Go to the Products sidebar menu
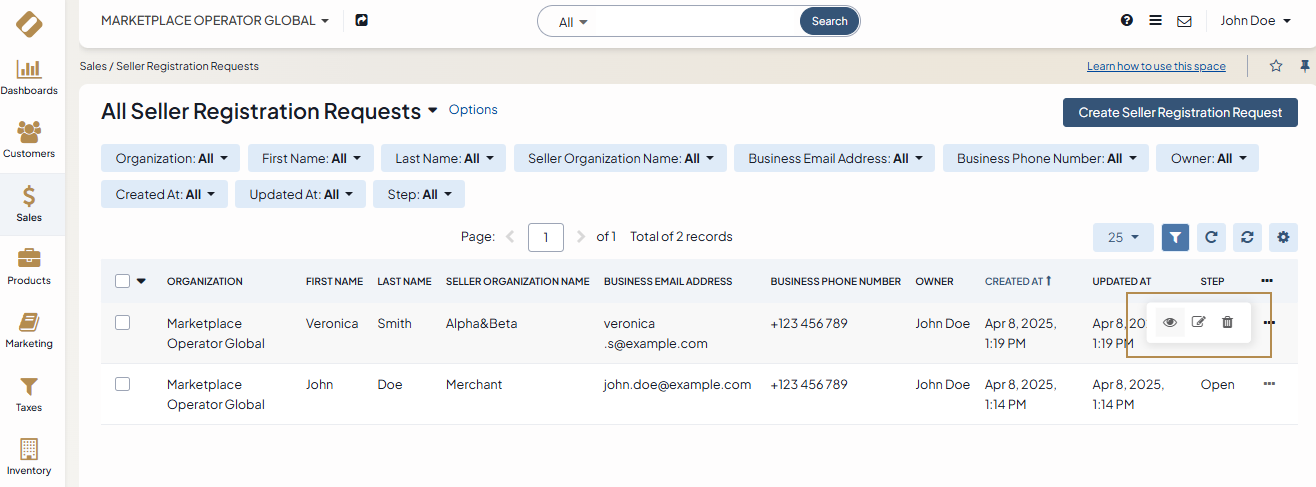This screenshot has width=1316, height=487. pos(29,267)
